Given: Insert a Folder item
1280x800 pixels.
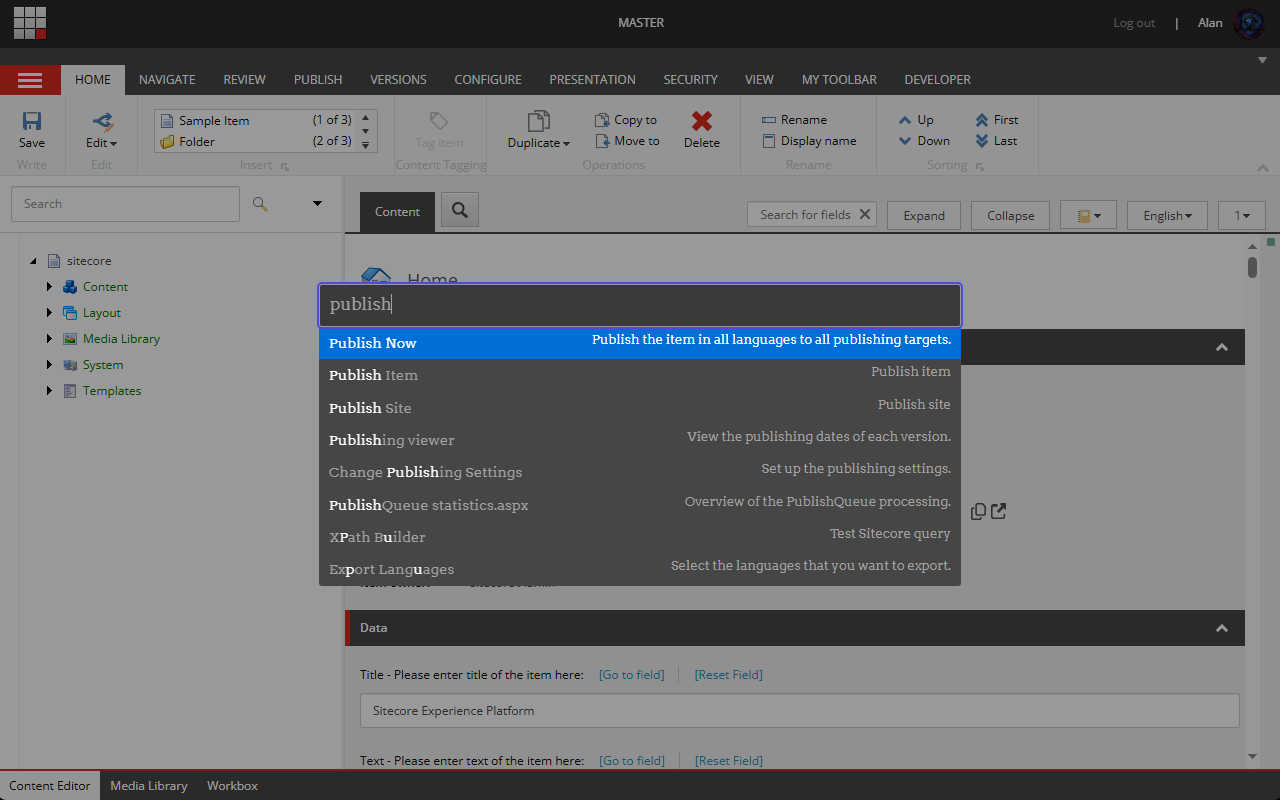Looking at the screenshot, I should coord(255,141).
